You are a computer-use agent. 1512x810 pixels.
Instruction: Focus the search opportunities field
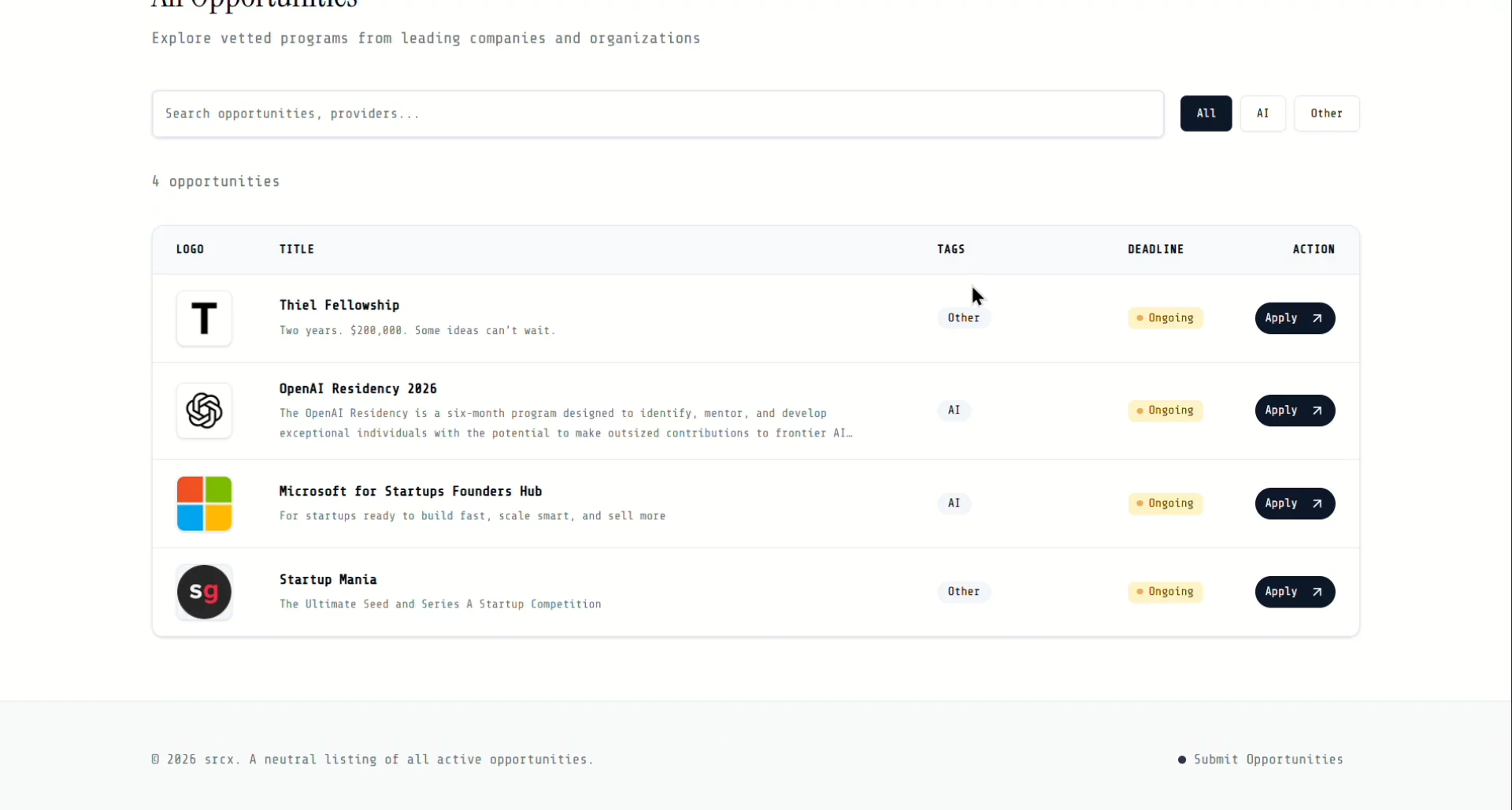657,114
